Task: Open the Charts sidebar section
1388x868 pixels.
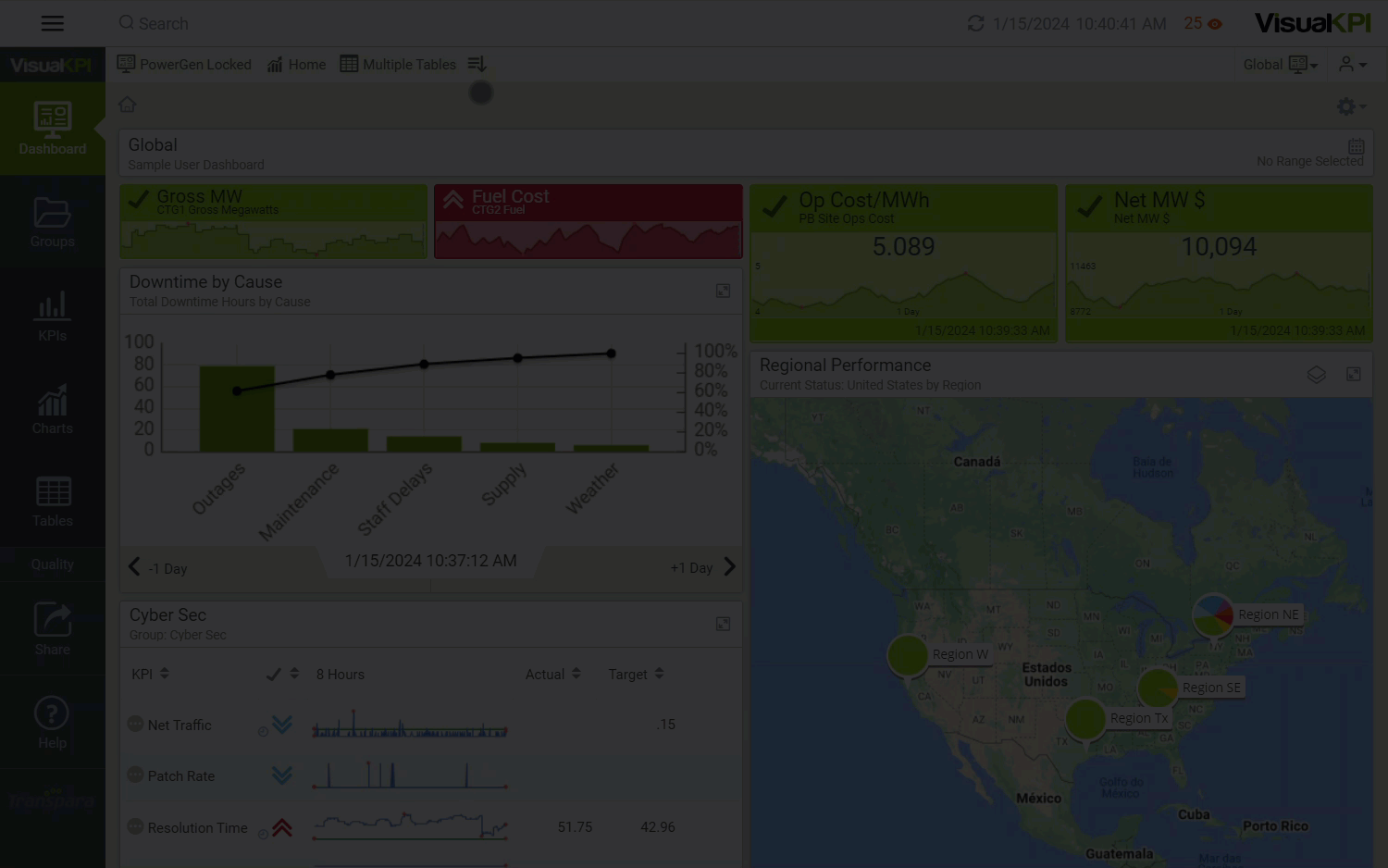Action: (53, 409)
